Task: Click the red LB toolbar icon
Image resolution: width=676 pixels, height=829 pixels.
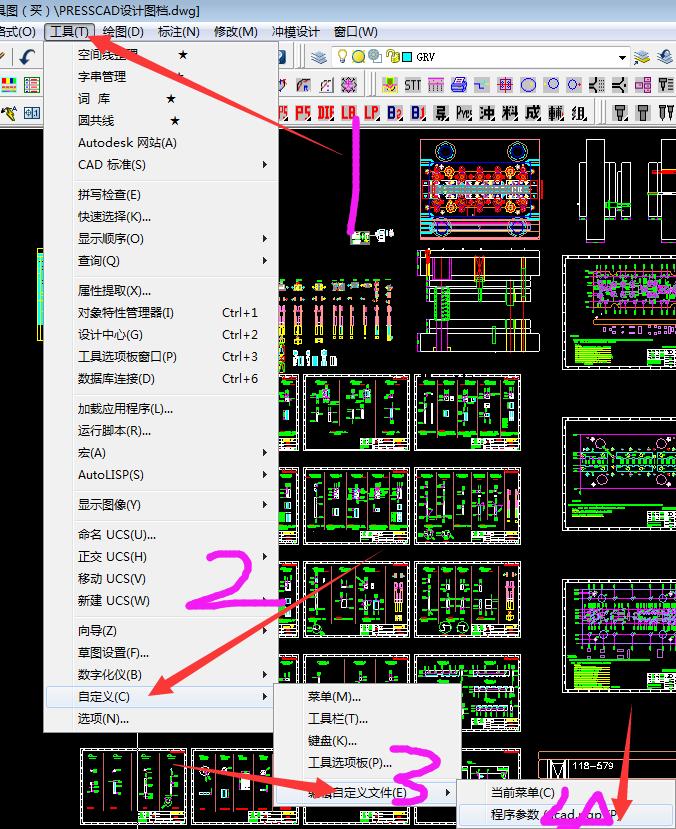Action: click(348, 113)
